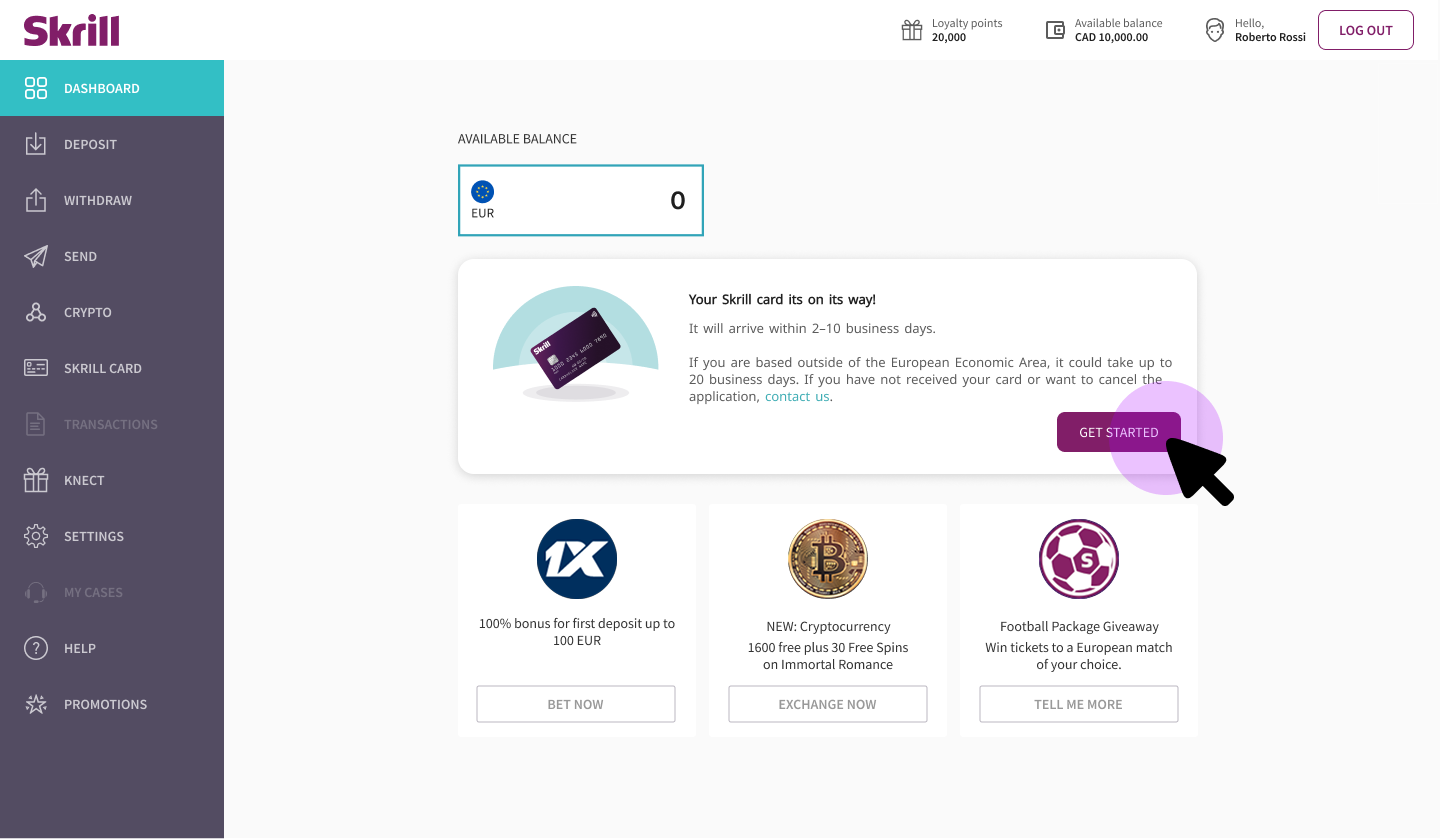Click the Skrill Card icon in the sidebar

pos(36,368)
